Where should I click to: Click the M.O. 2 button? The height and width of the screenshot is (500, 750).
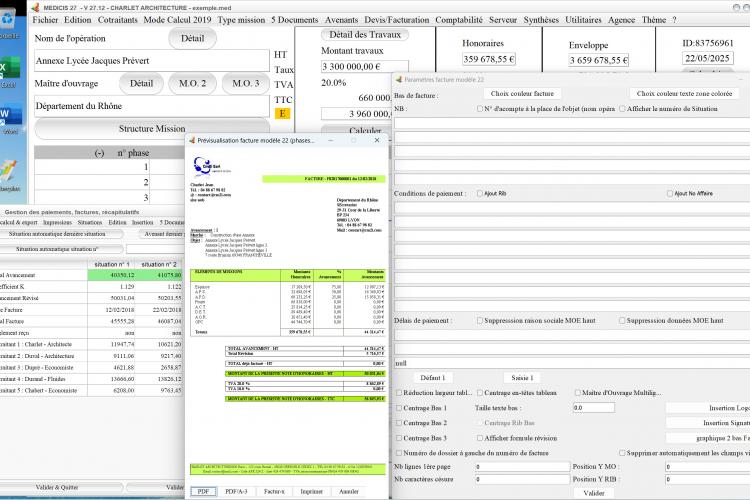coord(192,83)
